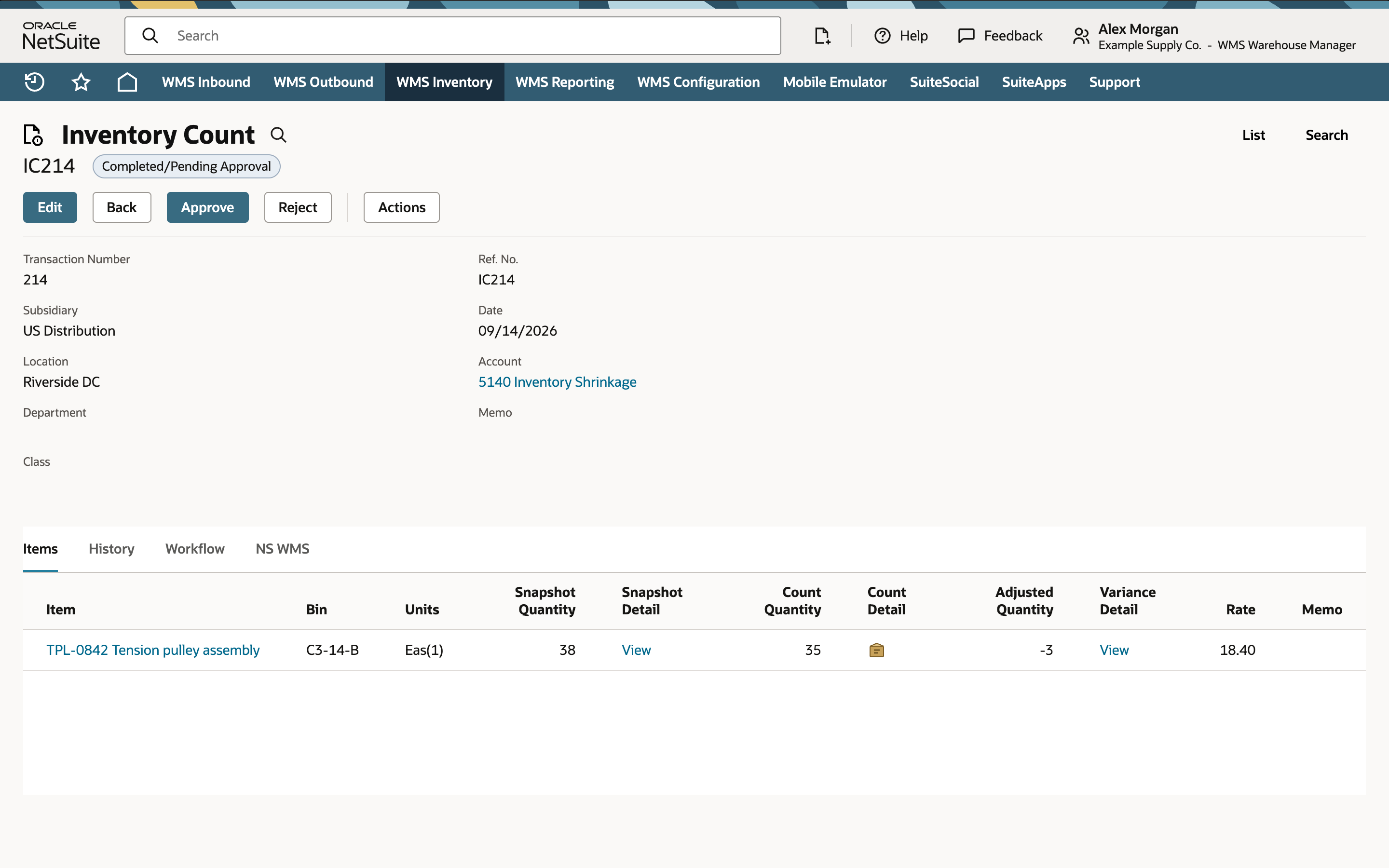Click the Oracle NetSuite logo
The height and width of the screenshot is (868, 1389).
(x=61, y=36)
